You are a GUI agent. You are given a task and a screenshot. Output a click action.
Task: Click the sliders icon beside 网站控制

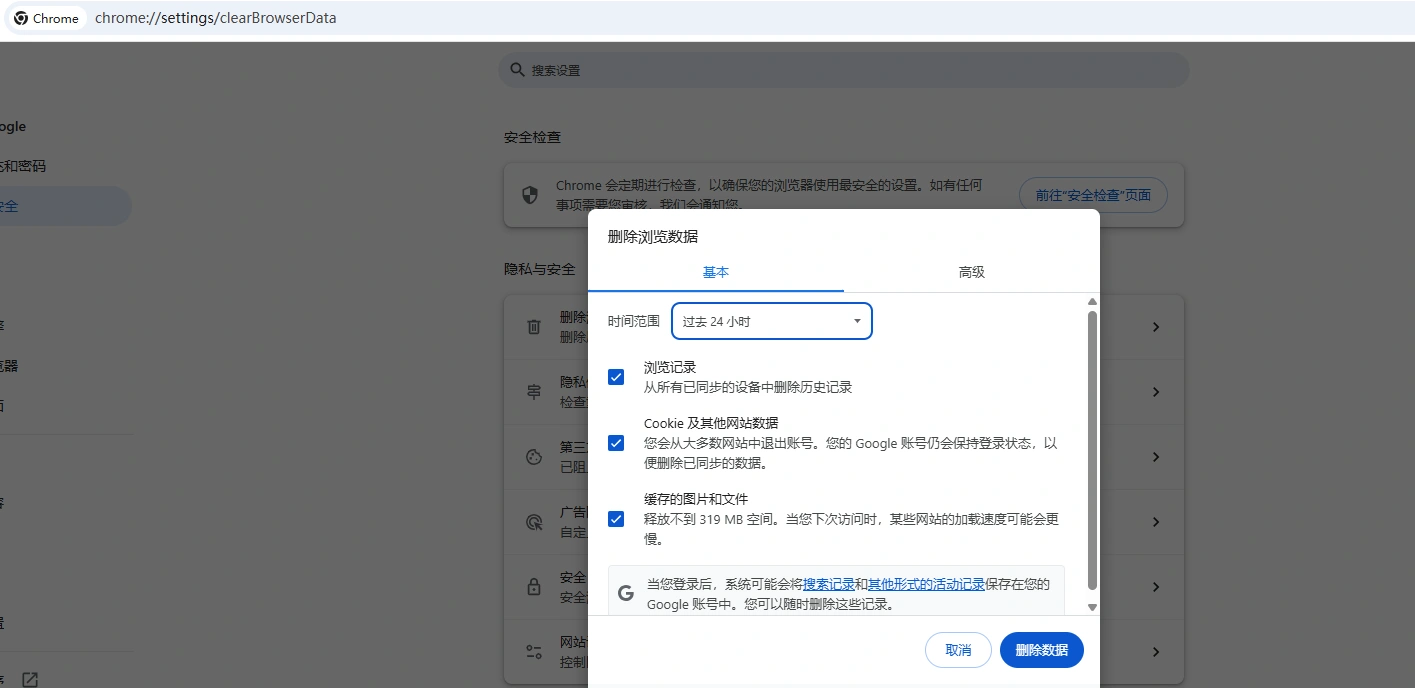(534, 651)
